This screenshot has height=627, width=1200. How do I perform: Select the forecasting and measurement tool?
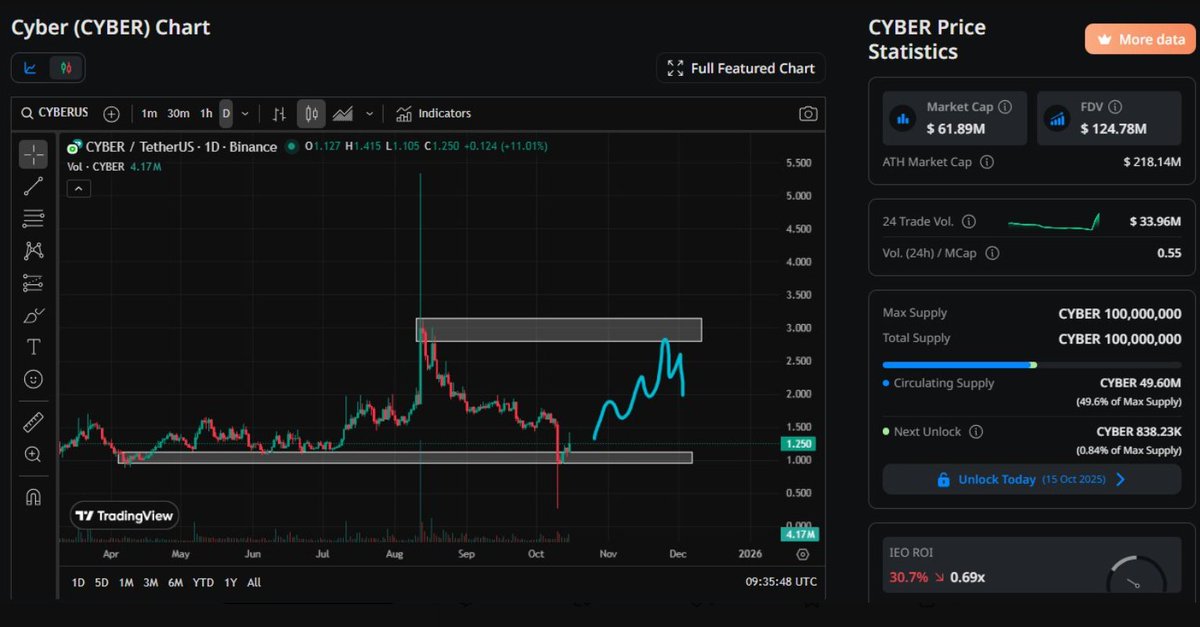[x=33, y=282]
